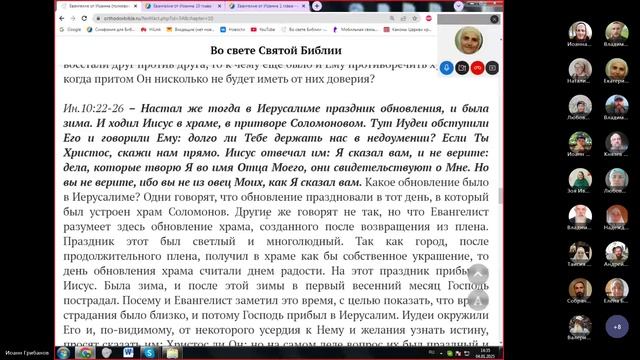This screenshot has width=640, height=360.
Task: Select participant Натали in the right-hand list
Action: [580, 70]
